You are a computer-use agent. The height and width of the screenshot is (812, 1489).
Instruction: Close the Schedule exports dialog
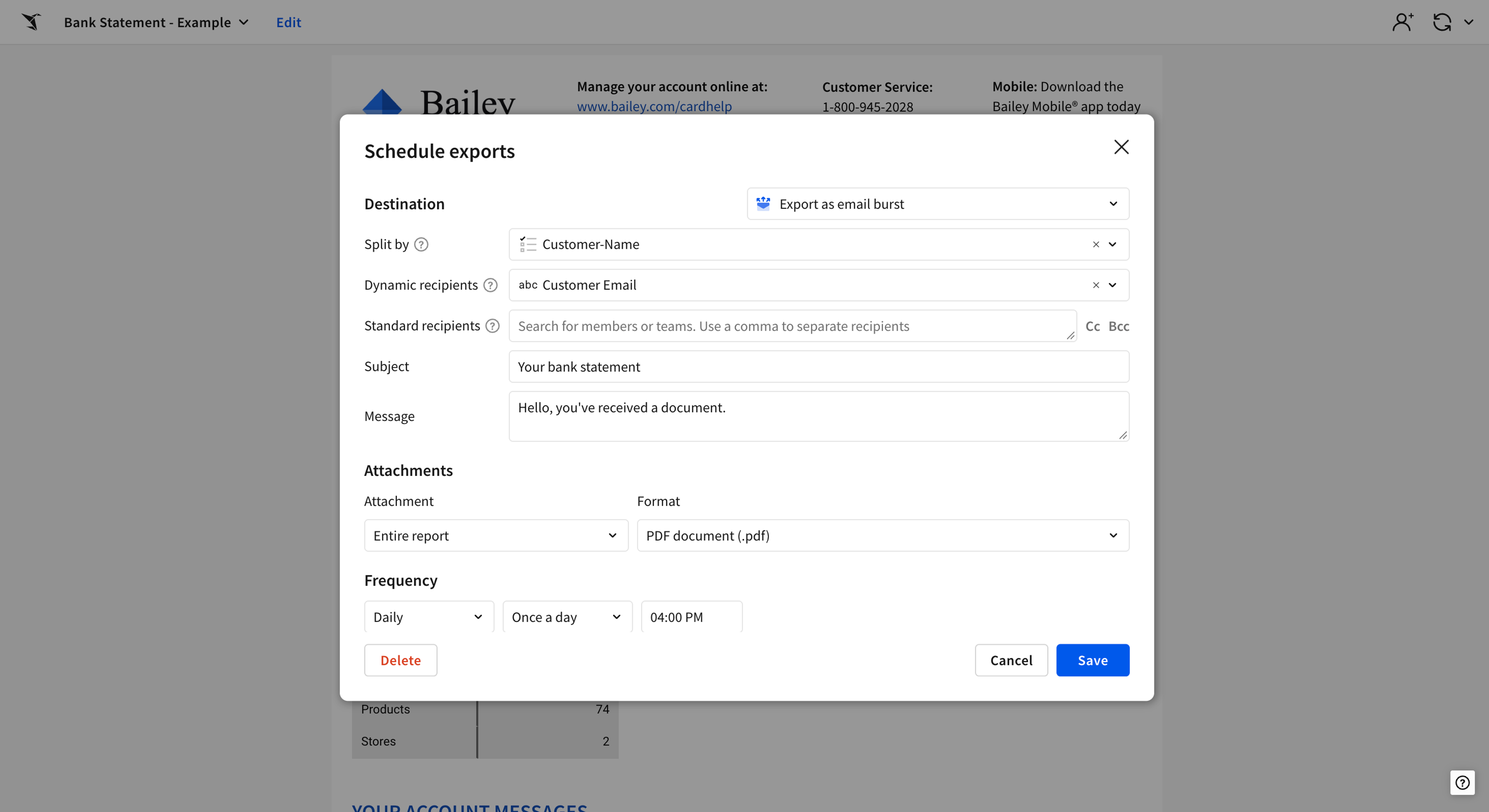(1121, 147)
